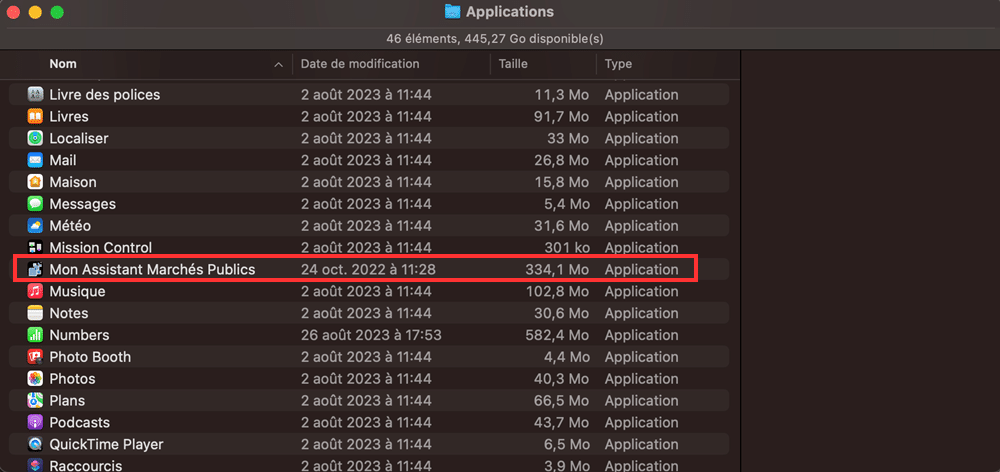Click the green Localiser app icon
This screenshot has height=472, width=1000.
coord(35,139)
